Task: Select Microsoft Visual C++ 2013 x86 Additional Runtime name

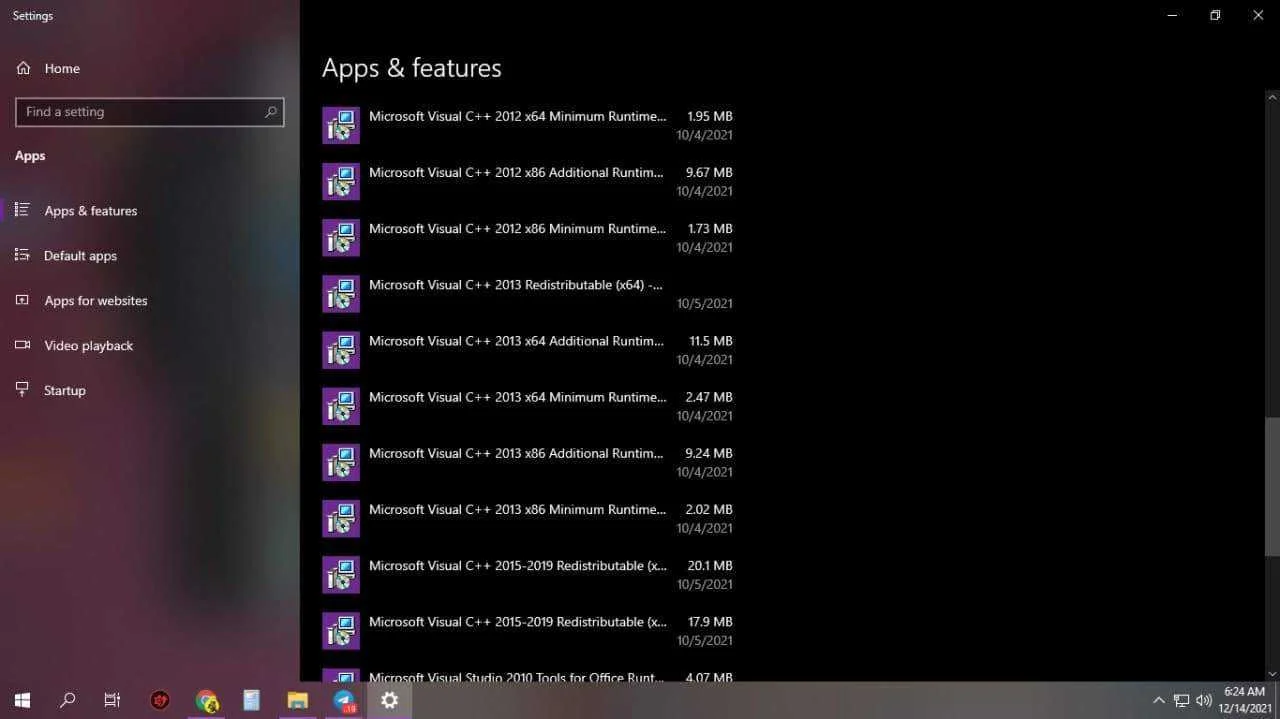Action: (x=516, y=453)
